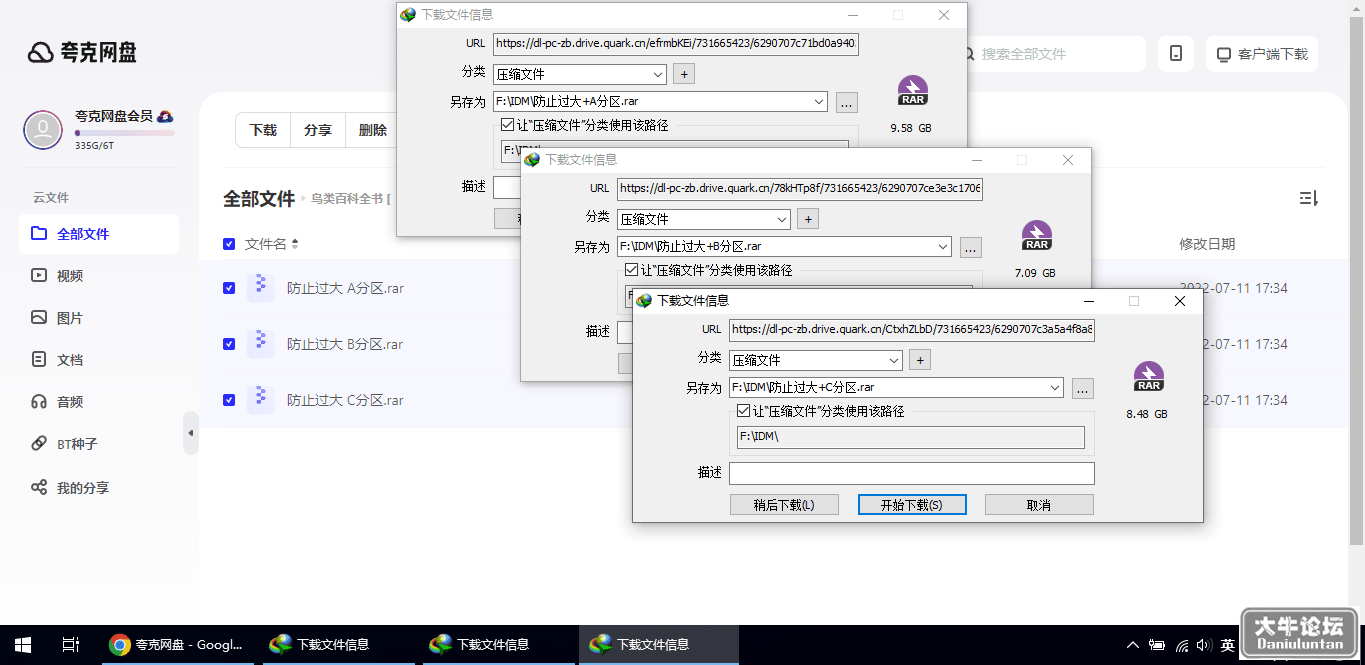Click the 下载 toolbar button
The width and height of the screenshot is (1365, 665).
tap(263, 130)
